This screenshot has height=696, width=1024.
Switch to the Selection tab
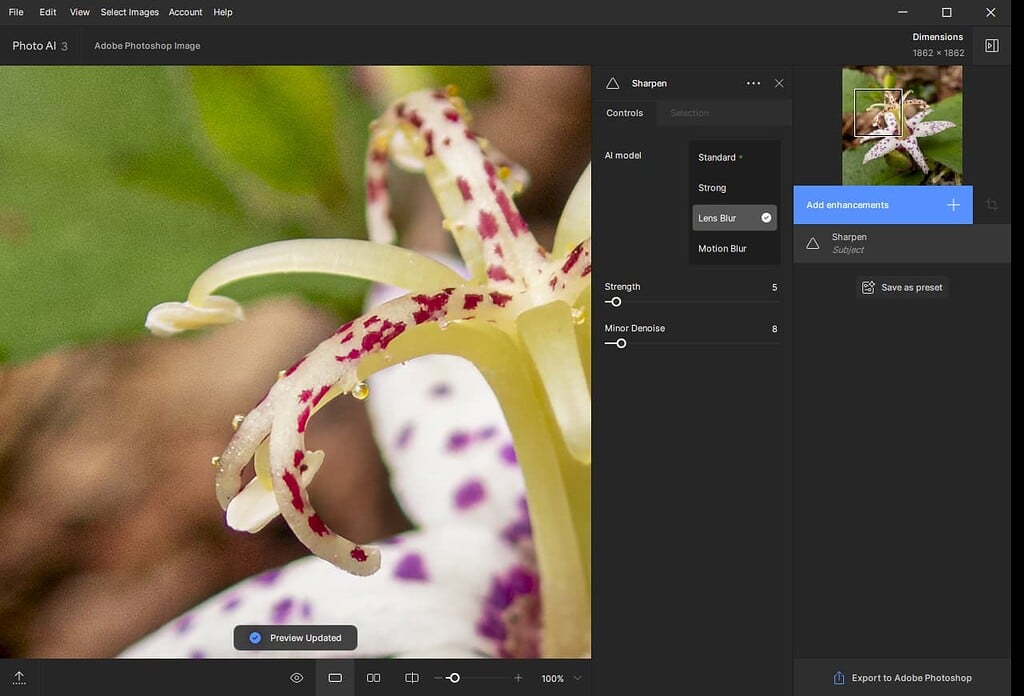tap(688, 113)
